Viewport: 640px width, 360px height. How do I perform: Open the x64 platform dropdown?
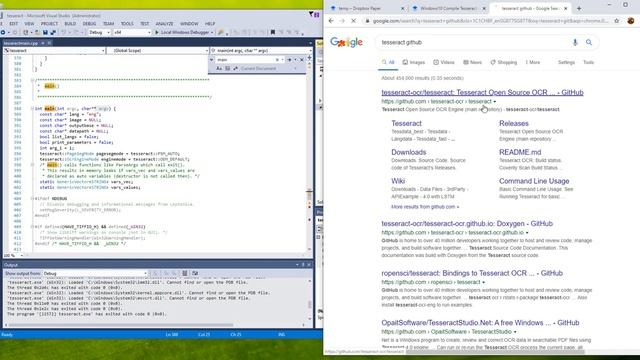[x=132, y=32]
